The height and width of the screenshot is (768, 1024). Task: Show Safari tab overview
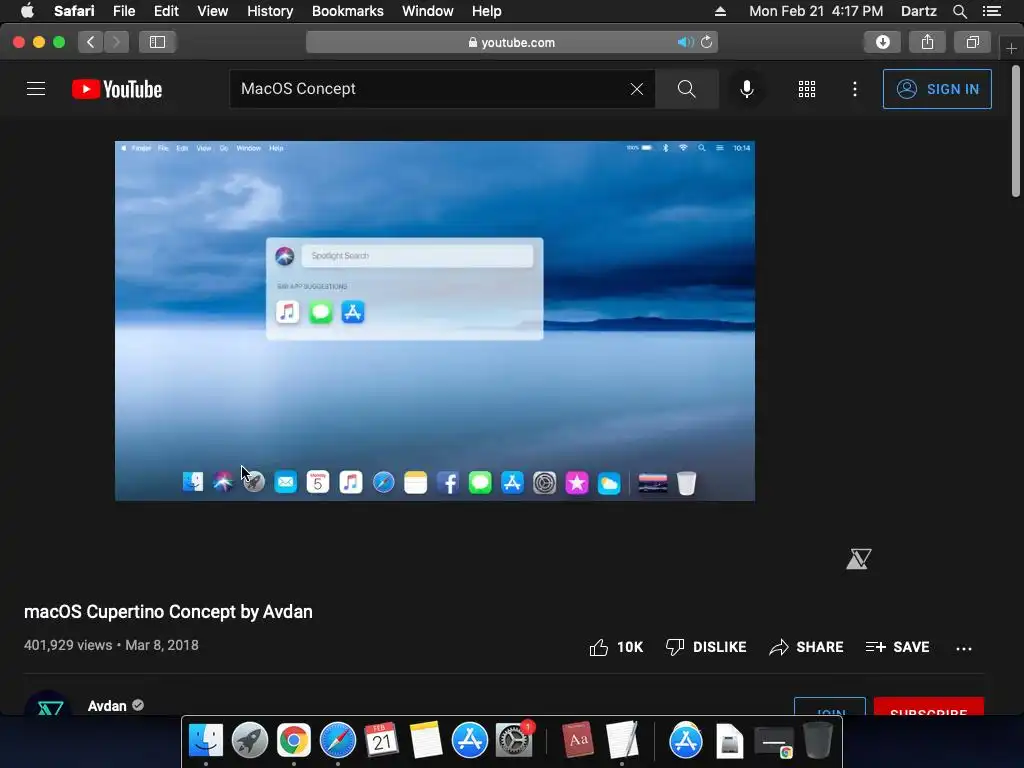tap(972, 42)
